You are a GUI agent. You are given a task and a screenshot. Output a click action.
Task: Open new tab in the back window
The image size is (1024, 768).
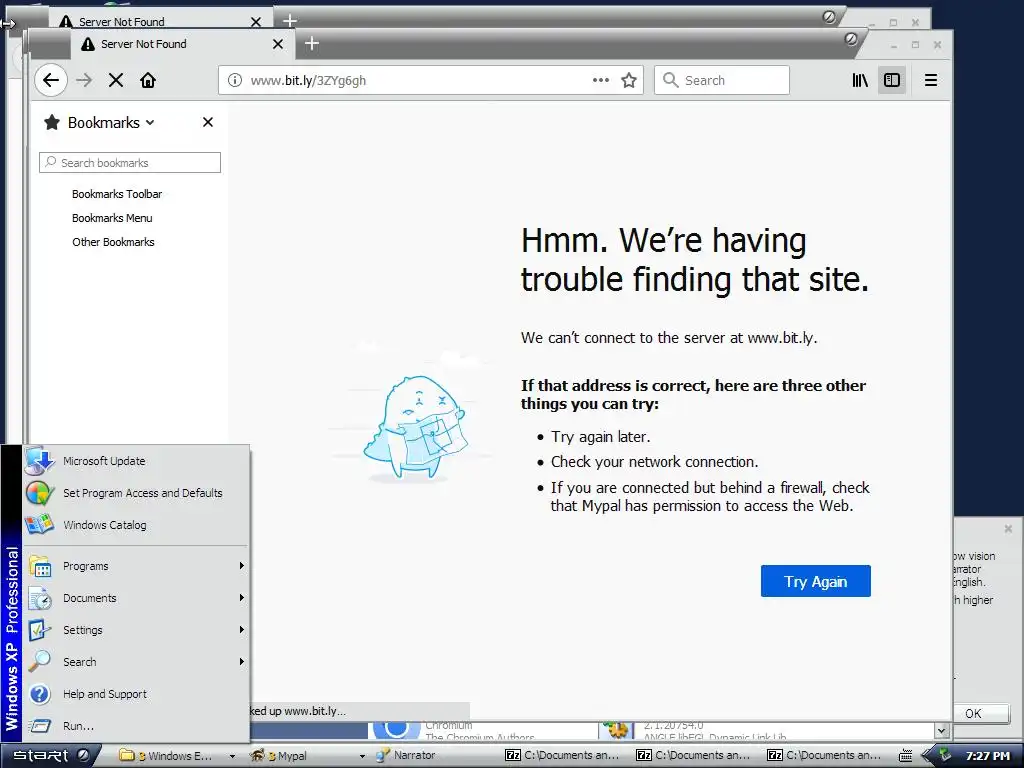pos(290,21)
